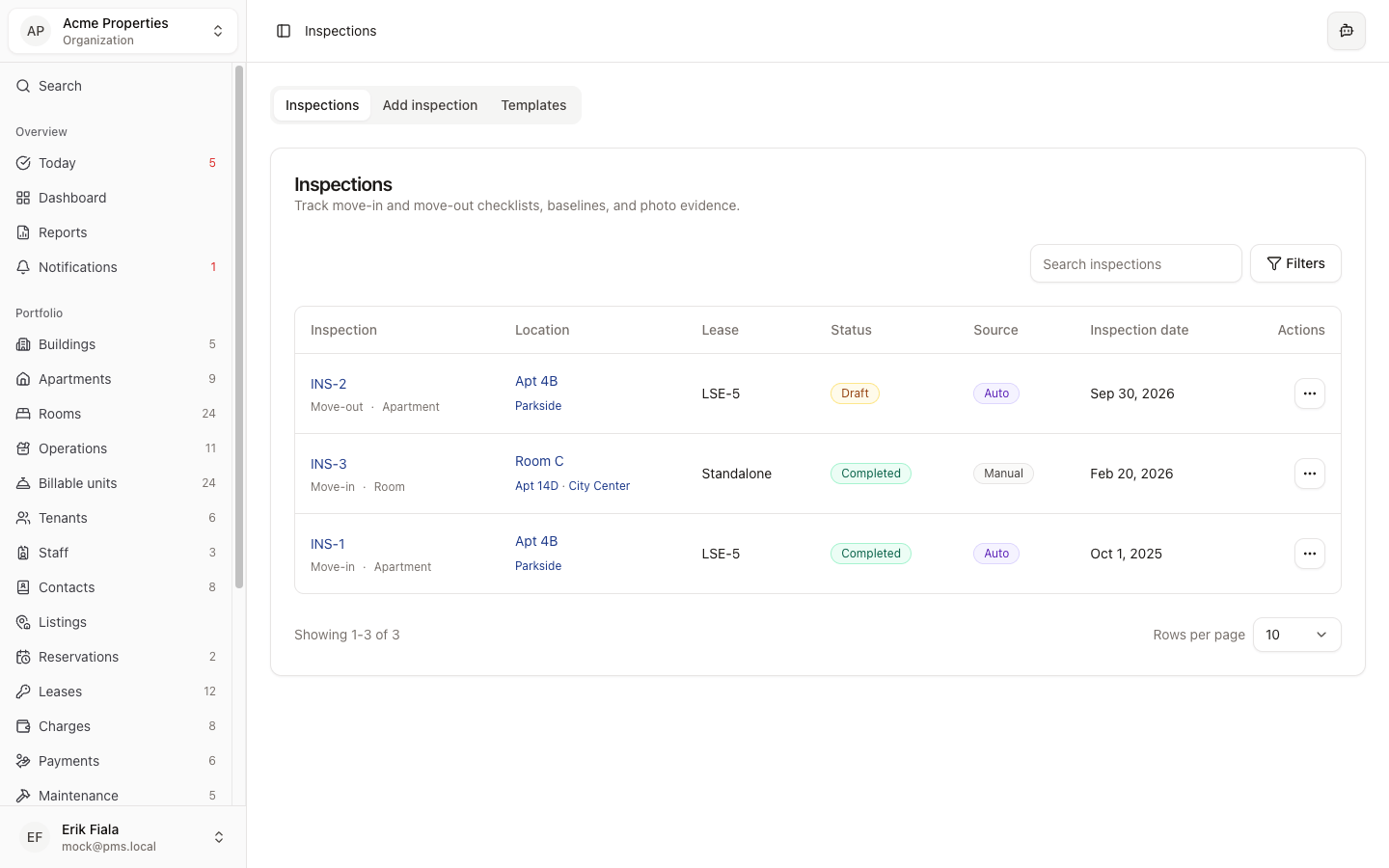This screenshot has width=1389, height=868.
Task: Open the Tenants section icon
Action: 23,518
